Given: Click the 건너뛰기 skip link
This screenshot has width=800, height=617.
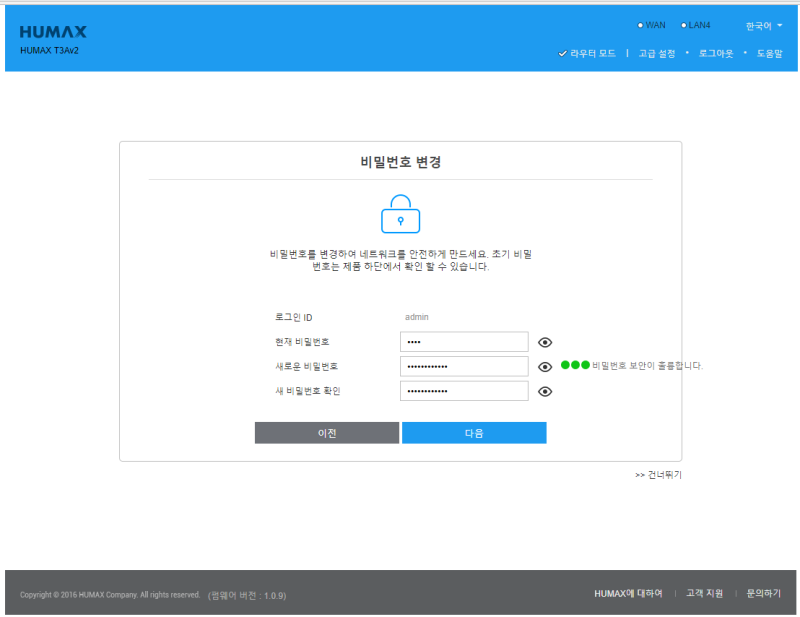Looking at the screenshot, I should [661, 474].
